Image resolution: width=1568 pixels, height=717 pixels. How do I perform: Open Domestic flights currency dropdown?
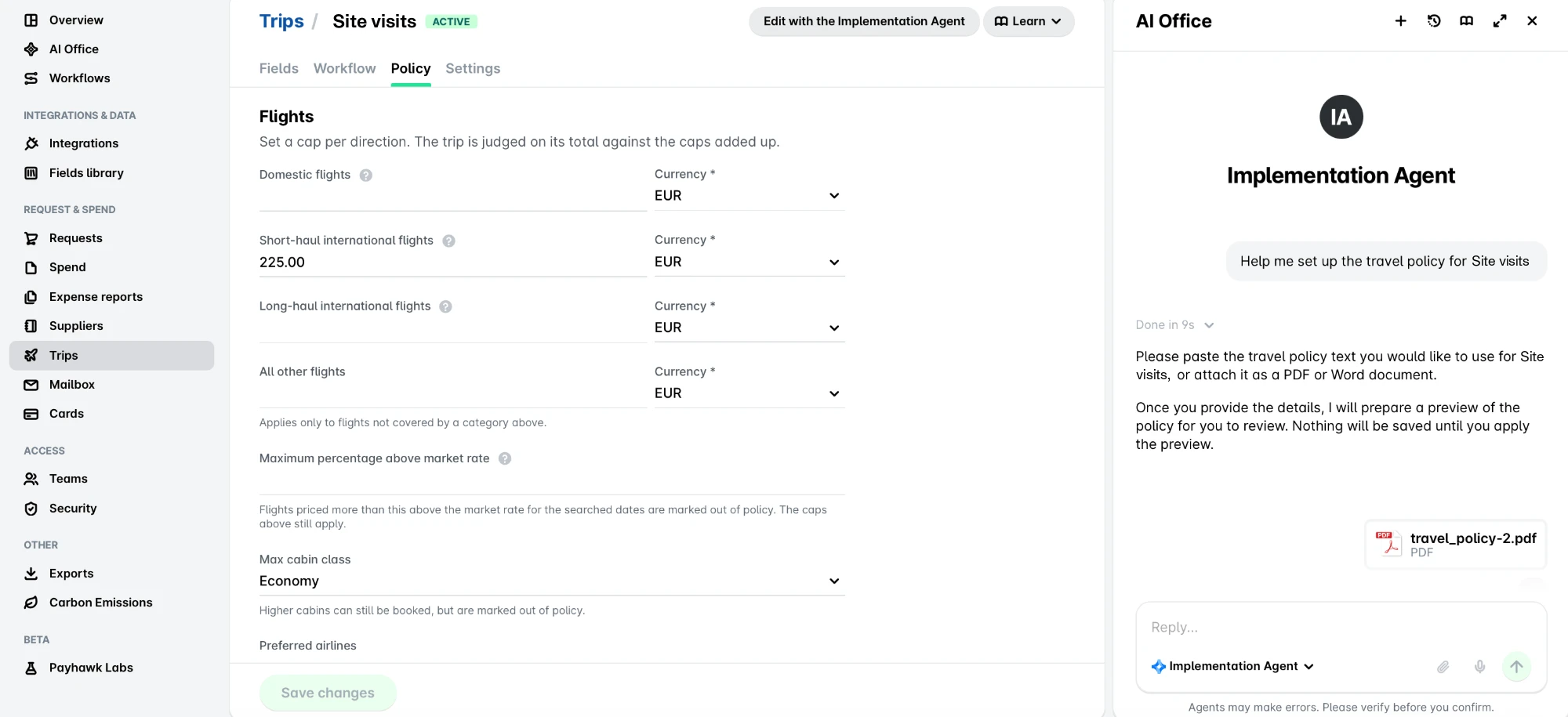click(750, 196)
